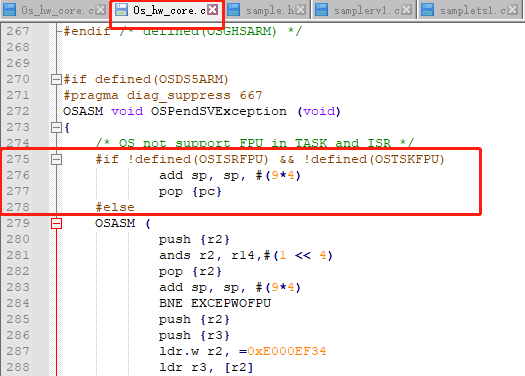Select the highlighted active Os_hw_core.c tab
The image size is (525, 376).
coord(166,10)
